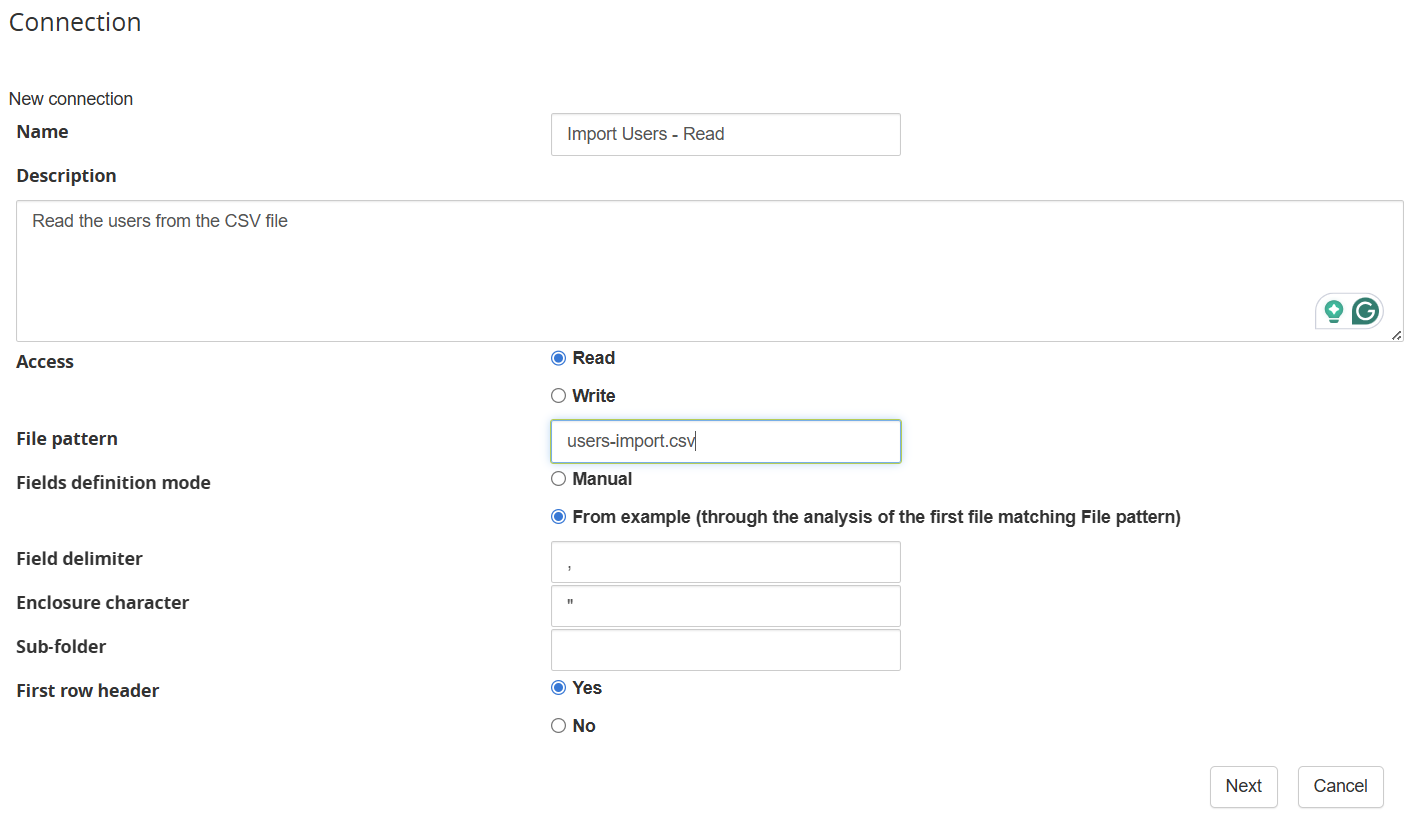The height and width of the screenshot is (823, 1413).
Task: Choose From example fields definition mode
Action: point(559,517)
